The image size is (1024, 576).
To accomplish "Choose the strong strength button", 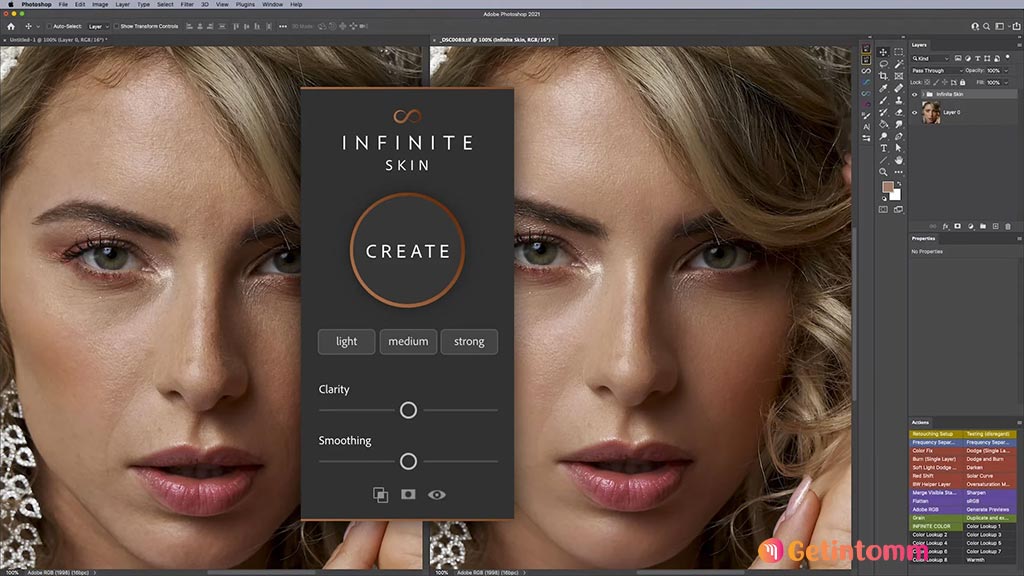I will tap(469, 342).
